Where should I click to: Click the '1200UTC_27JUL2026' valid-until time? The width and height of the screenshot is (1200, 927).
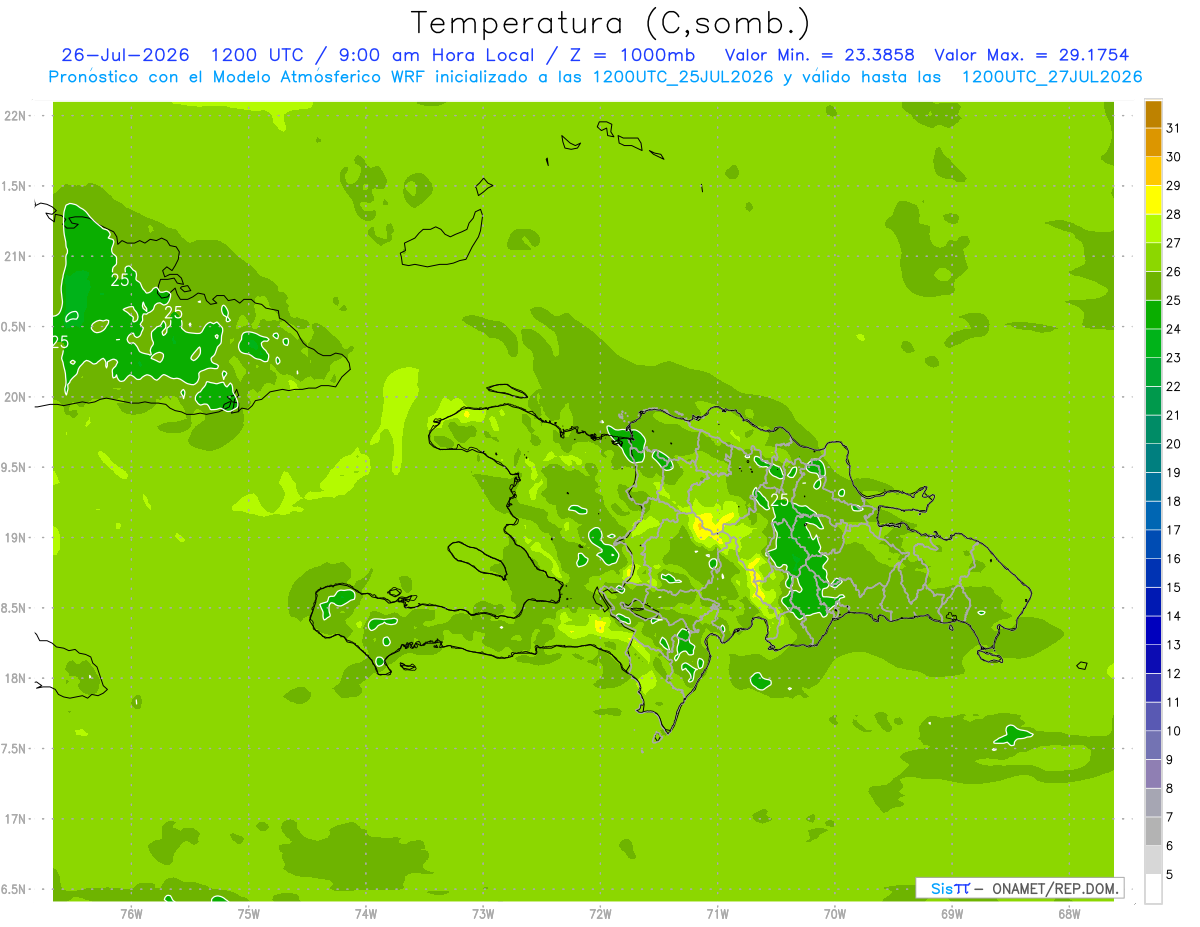[x=1052, y=77]
